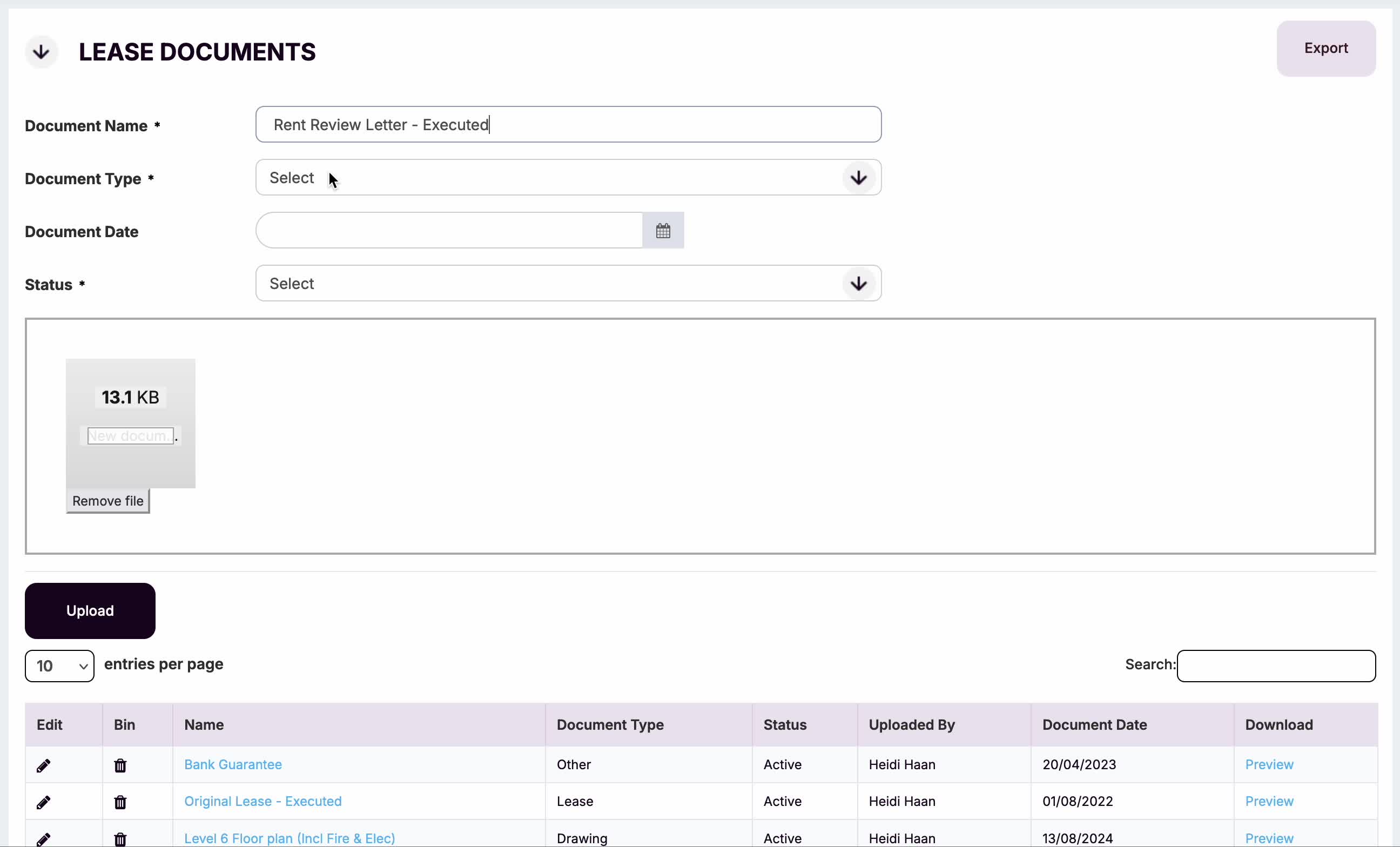Sort table by Document Date column

[1133, 725]
